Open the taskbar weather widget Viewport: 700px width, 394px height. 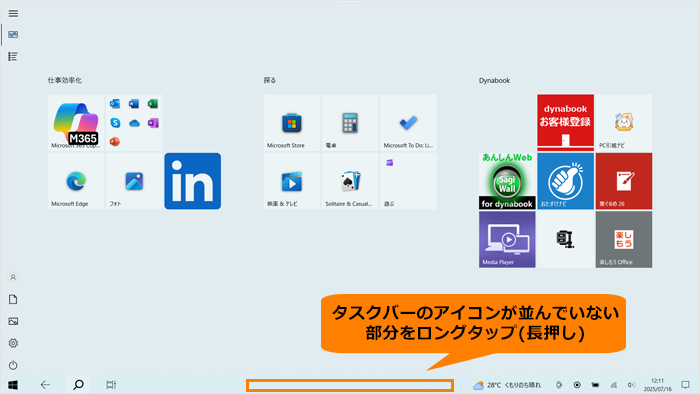click(x=507, y=385)
